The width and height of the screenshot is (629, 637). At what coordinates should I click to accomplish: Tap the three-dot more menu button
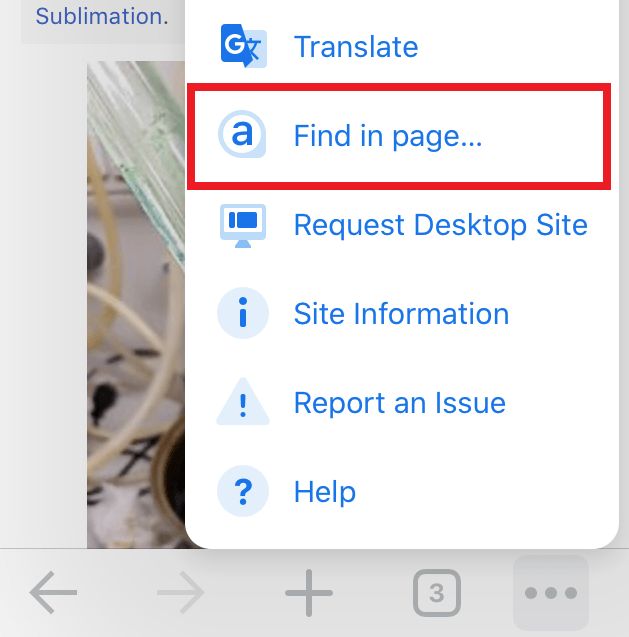coord(551,594)
